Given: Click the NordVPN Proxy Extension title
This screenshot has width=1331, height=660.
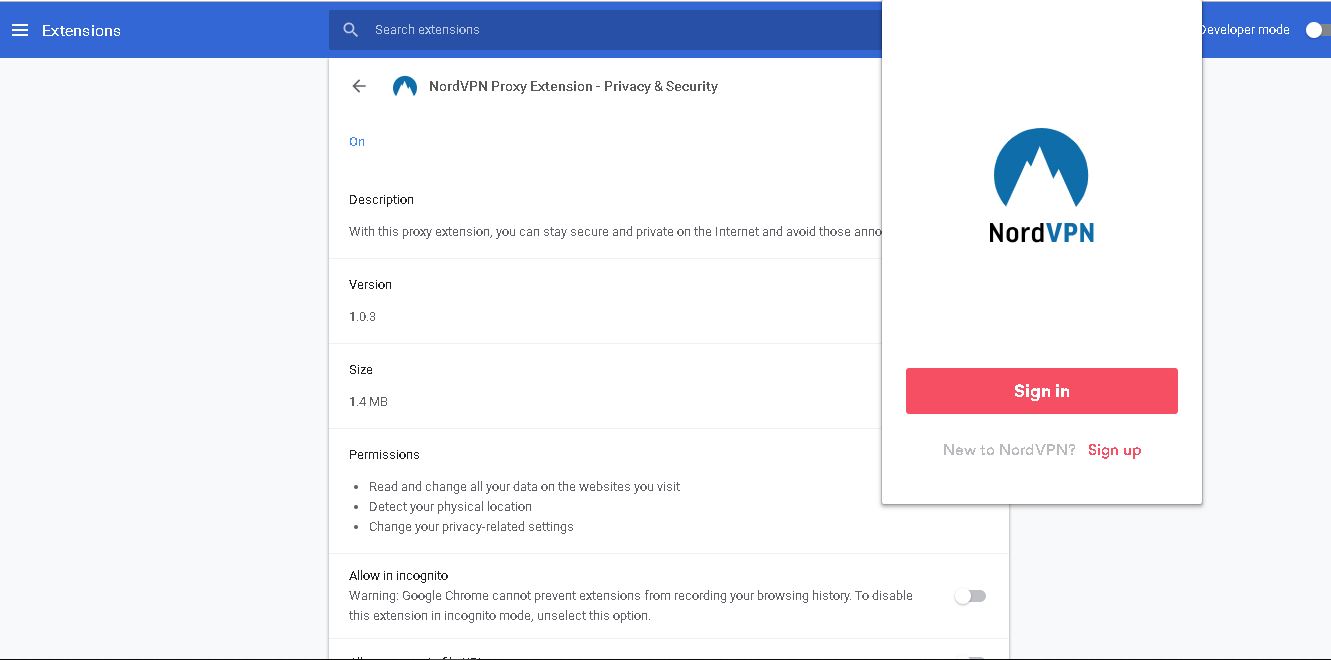Looking at the screenshot, I should 573,87.
